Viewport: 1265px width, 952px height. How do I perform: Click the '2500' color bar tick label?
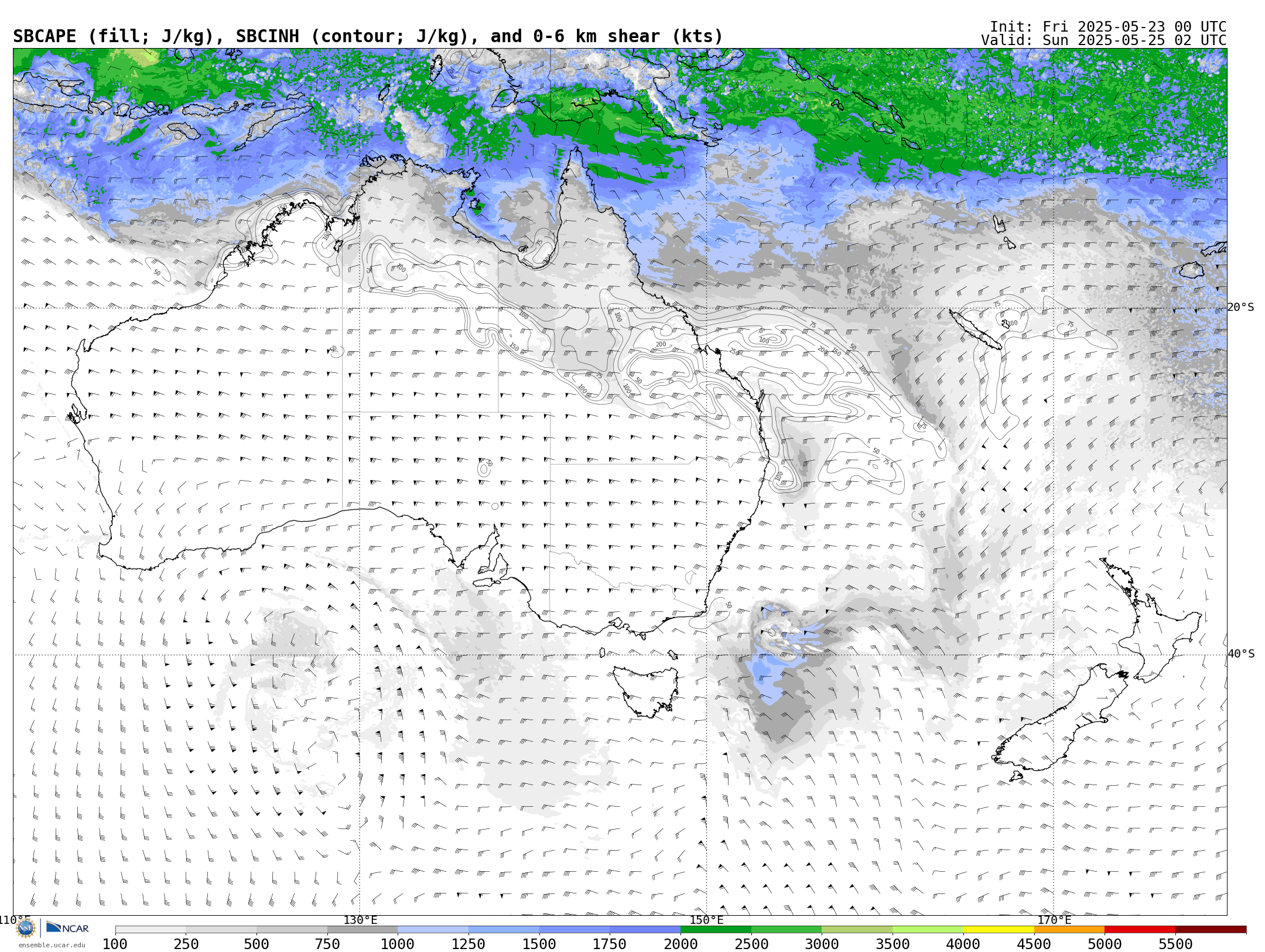click(x=751, y=944)
